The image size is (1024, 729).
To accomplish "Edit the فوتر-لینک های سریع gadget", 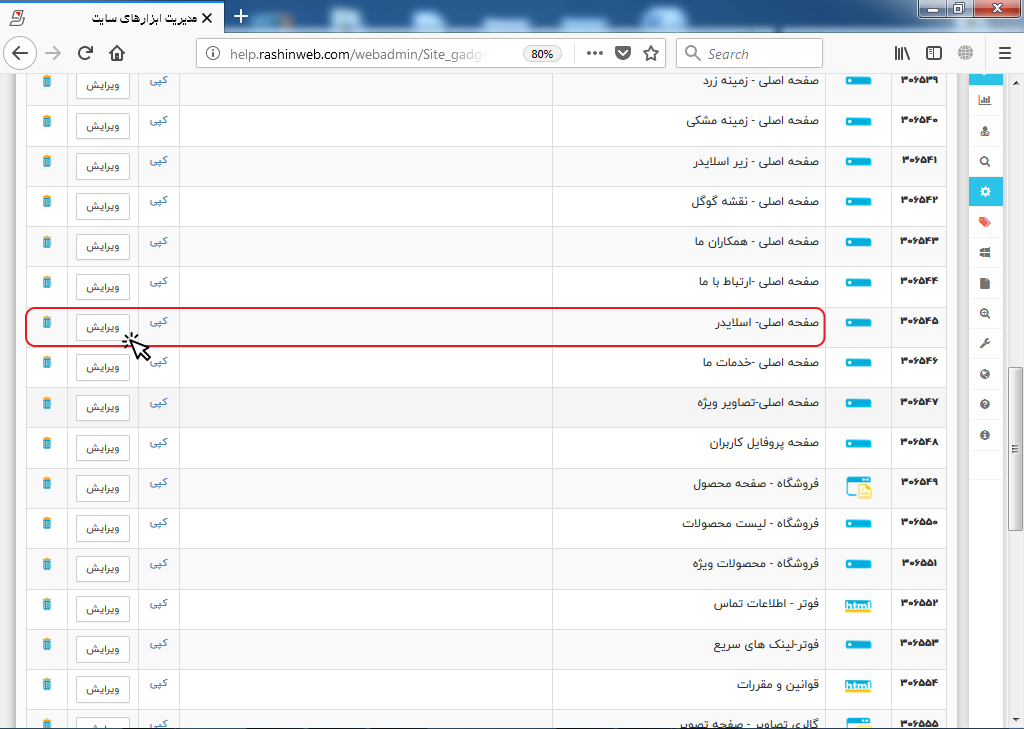I will click(103, 649).
